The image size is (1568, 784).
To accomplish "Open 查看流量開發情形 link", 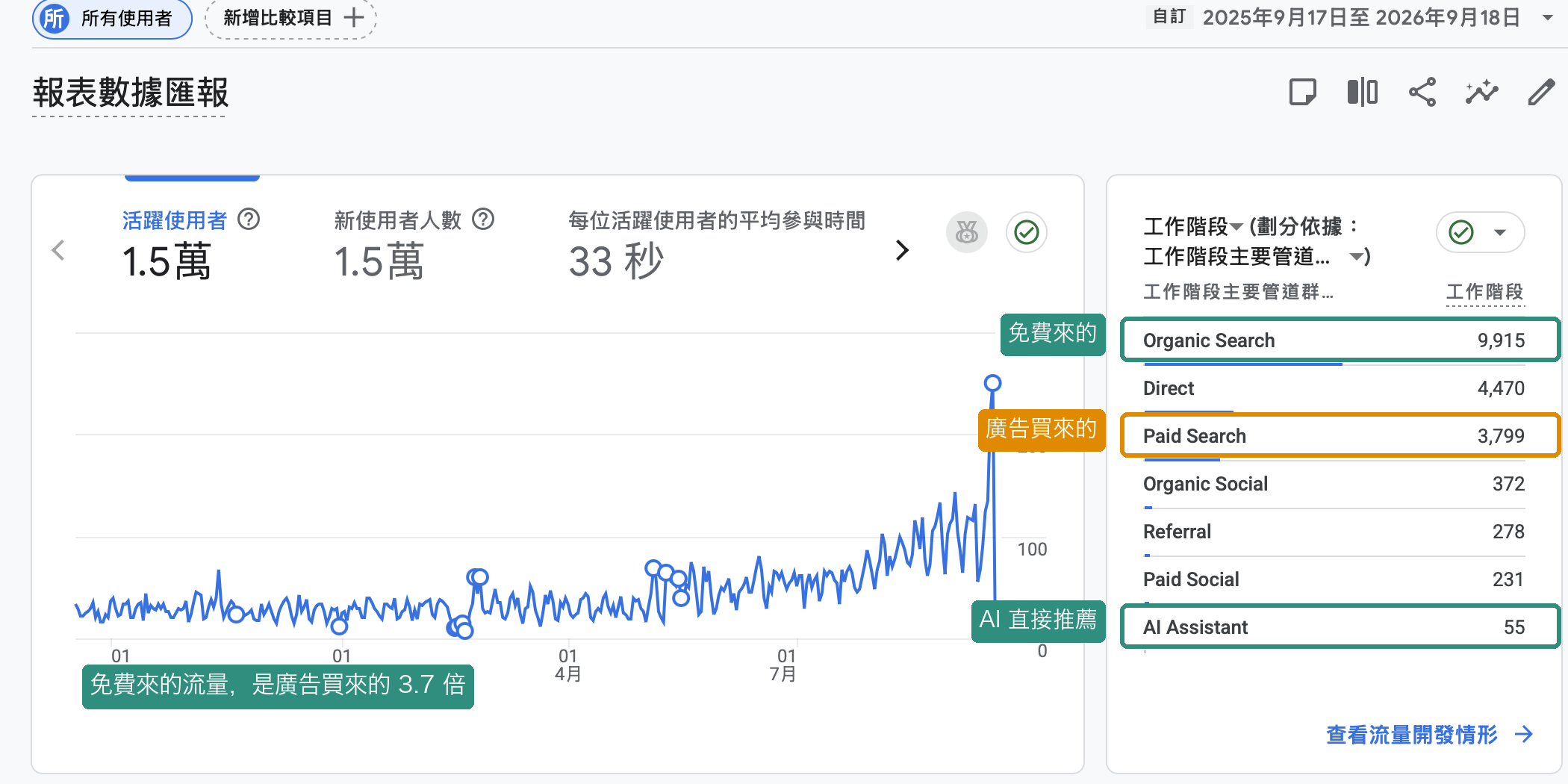I will click(1429, 735).
